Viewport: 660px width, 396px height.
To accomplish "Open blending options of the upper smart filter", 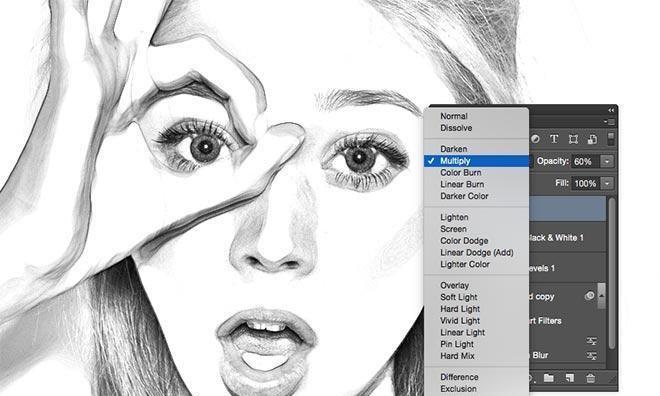I will 592,341.
